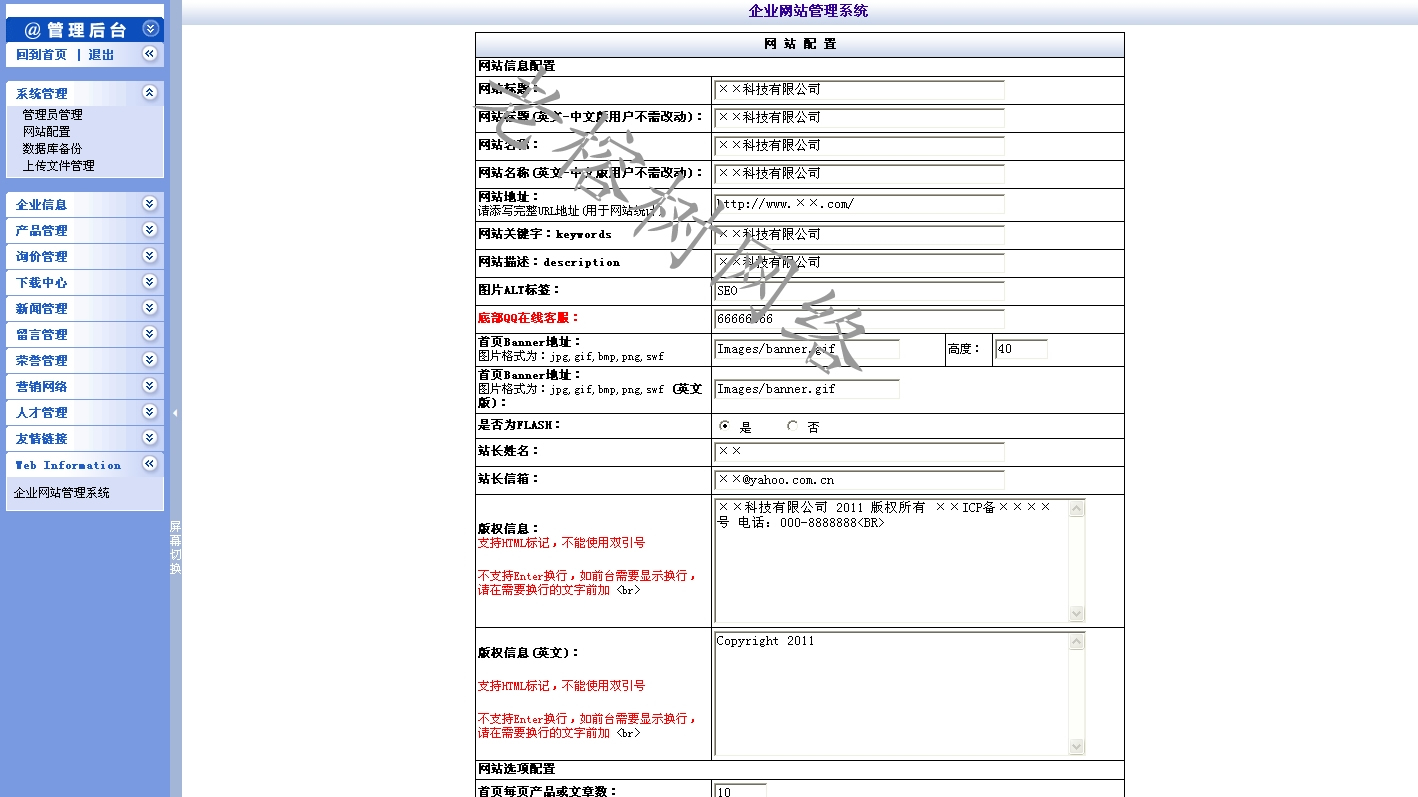Open 数据库备份 page
The image size is (1418, 797).
pos(53,149)
